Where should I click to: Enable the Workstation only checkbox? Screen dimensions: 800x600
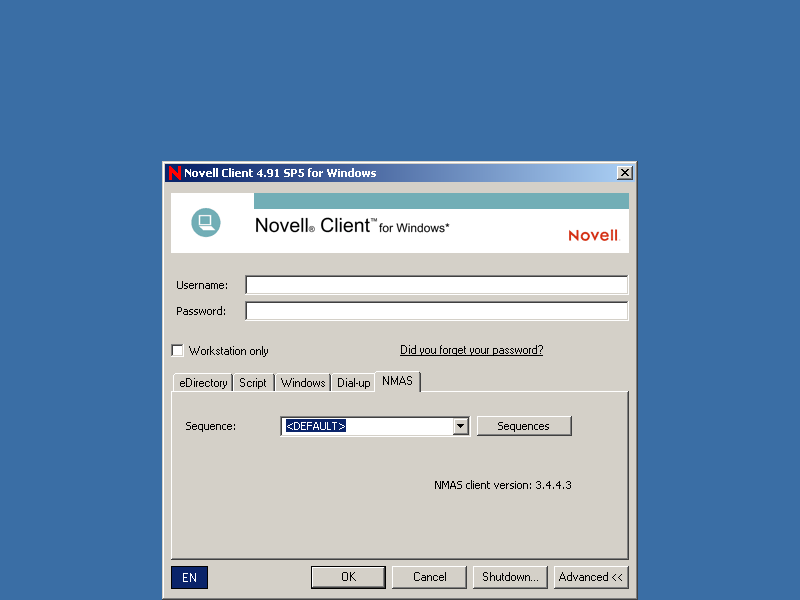[x=178, y=351]
